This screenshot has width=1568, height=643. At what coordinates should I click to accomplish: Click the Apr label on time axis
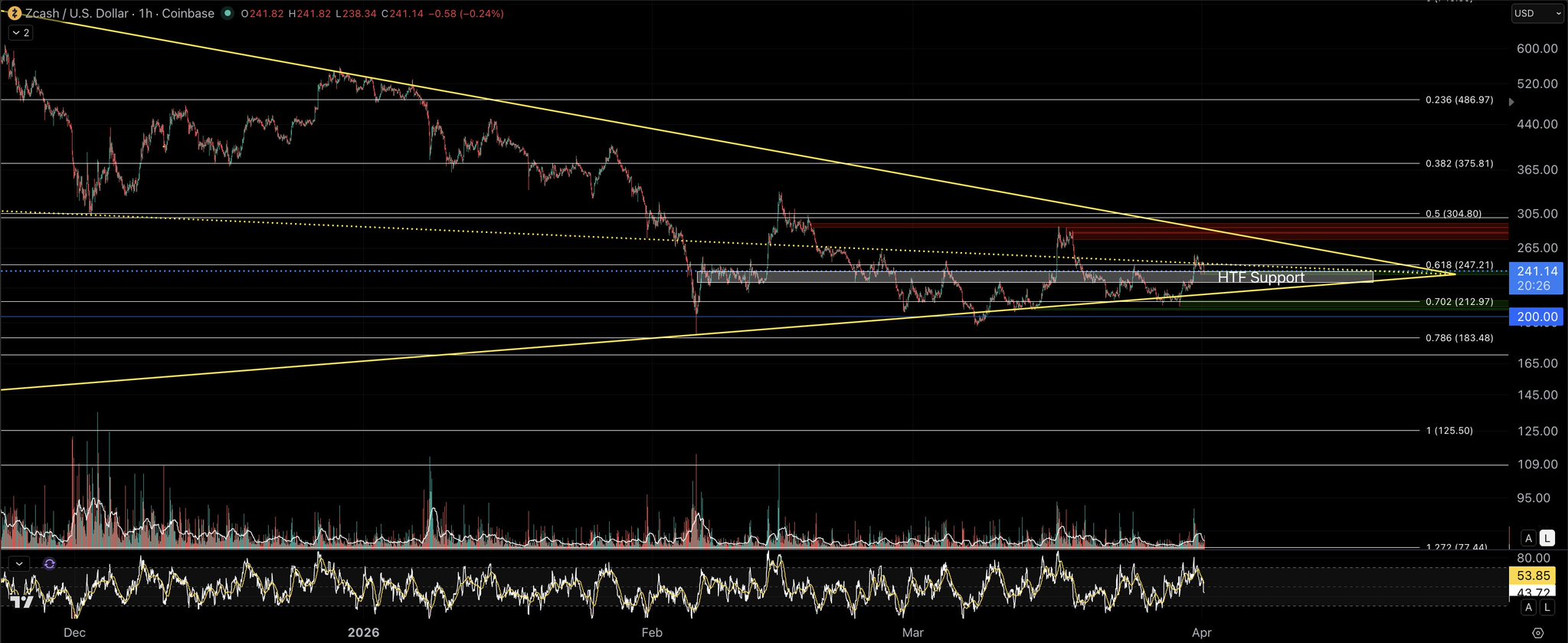pyautogui.click(x=1202, y=632)
